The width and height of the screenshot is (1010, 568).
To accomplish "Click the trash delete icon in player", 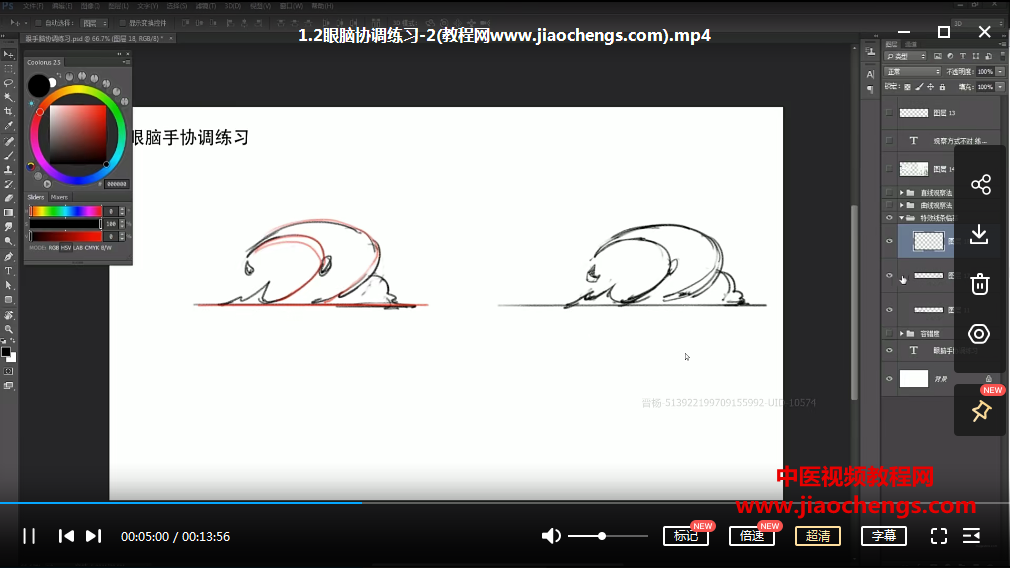I will pyautogui.click(x=980, y=284).
